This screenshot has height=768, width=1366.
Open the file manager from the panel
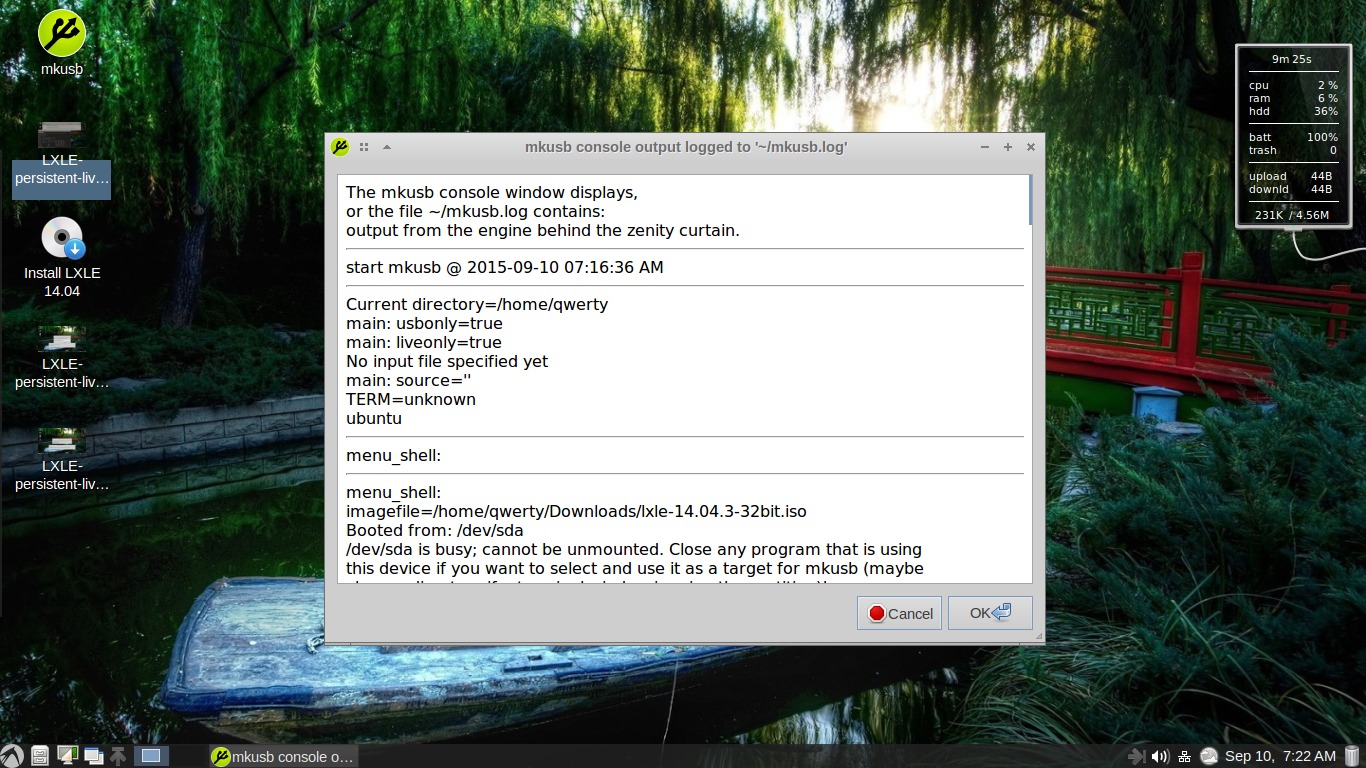pyautogui.click(x=40, y=756)
